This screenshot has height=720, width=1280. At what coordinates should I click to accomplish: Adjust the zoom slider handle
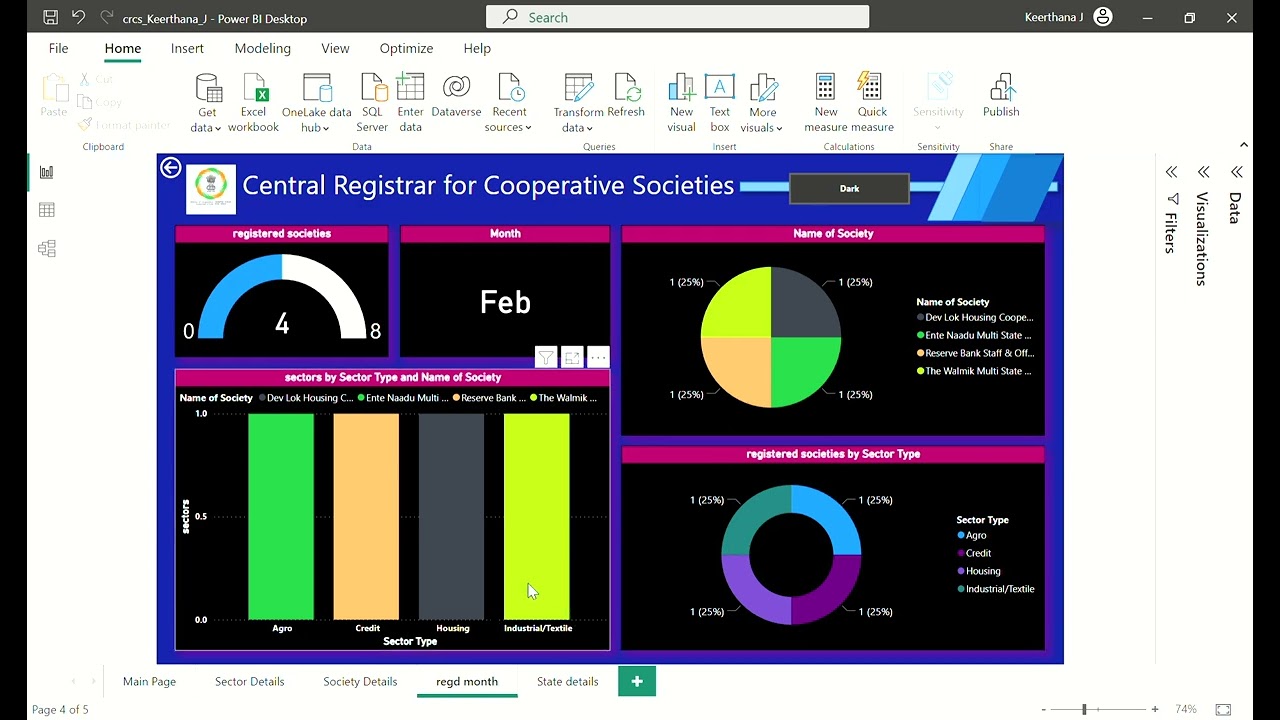coord(1084,709)
